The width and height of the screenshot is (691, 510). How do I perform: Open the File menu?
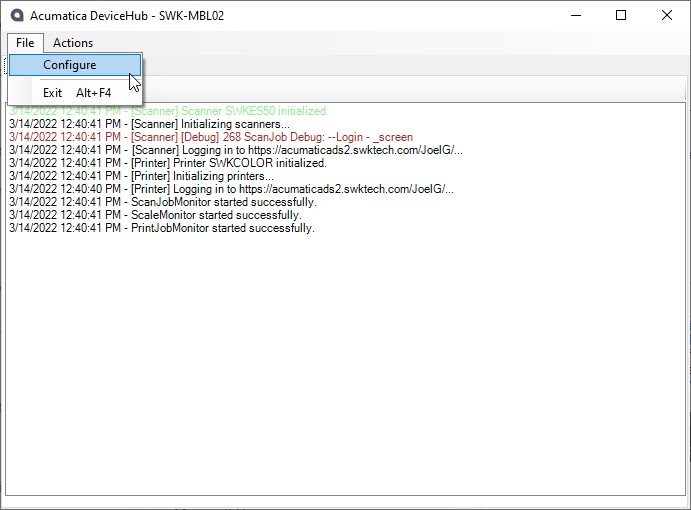[x=25, y=43]
